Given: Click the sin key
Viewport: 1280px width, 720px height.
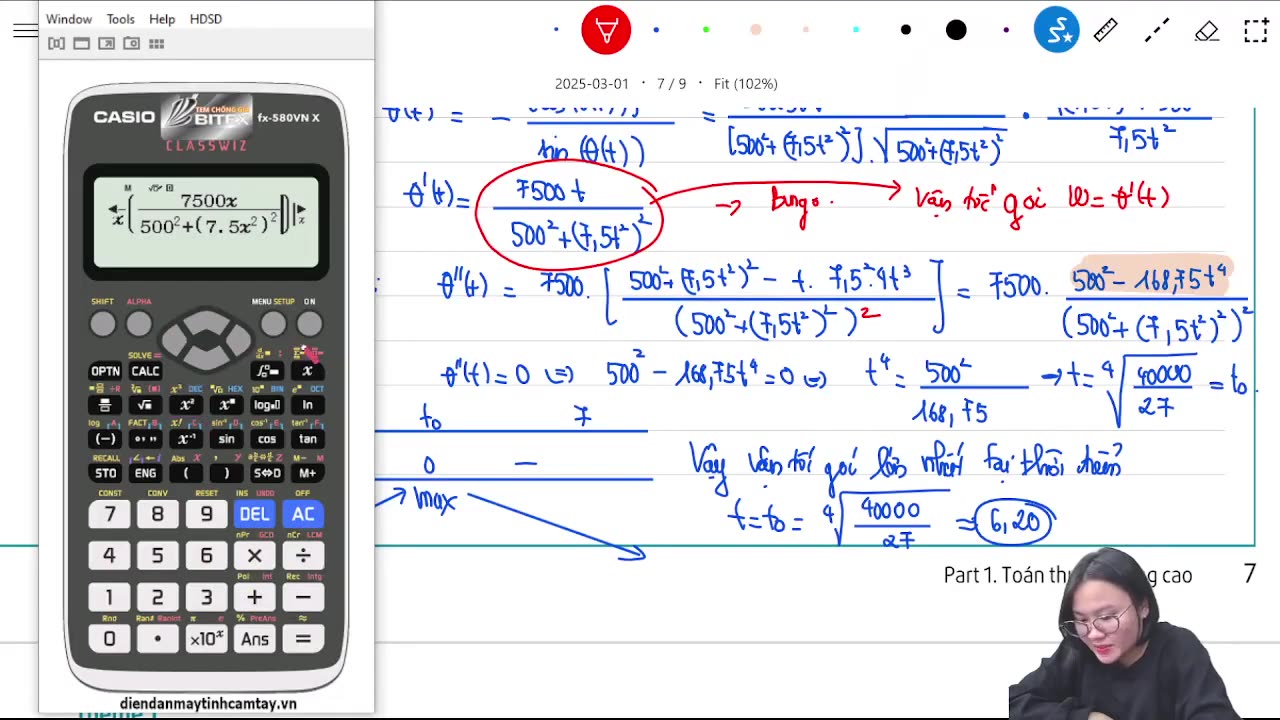Looking at the screenshot, I should 227,439.
